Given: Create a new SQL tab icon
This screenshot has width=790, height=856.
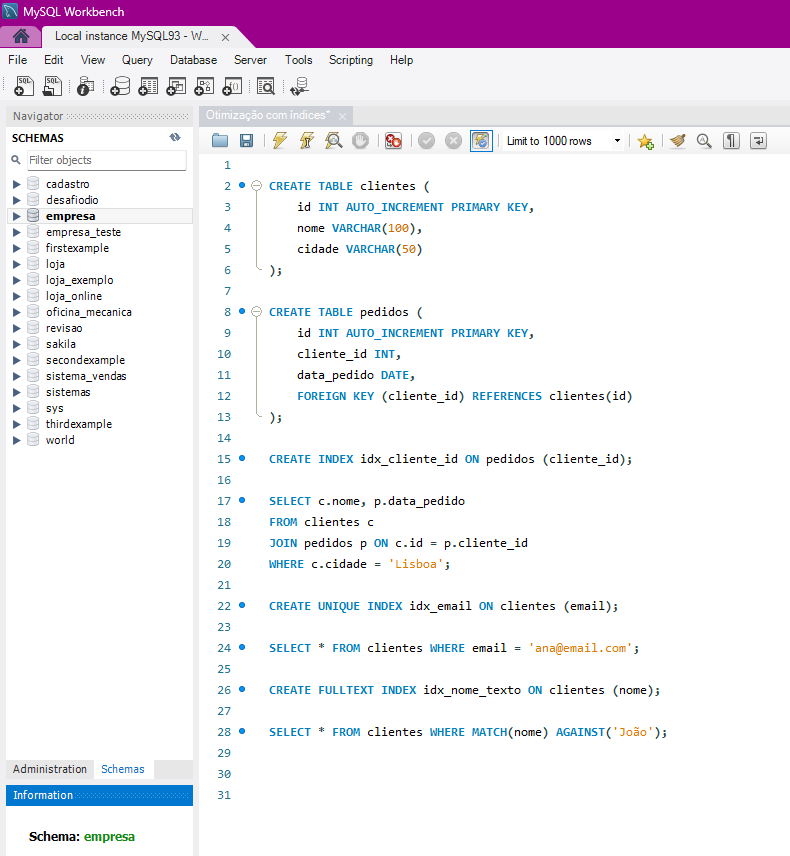Looking at the screenshot, I should [x=23, y=86].
